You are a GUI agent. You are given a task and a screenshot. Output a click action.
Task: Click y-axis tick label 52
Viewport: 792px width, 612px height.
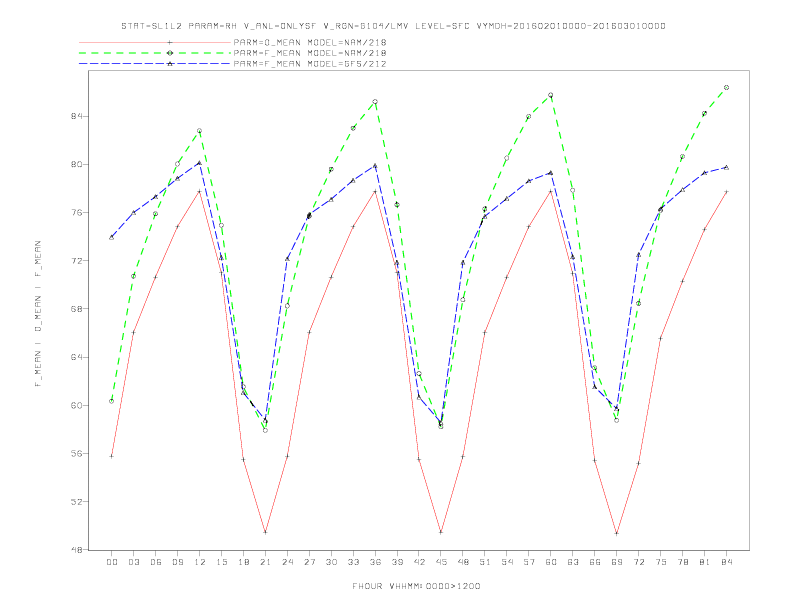[77, 502]
